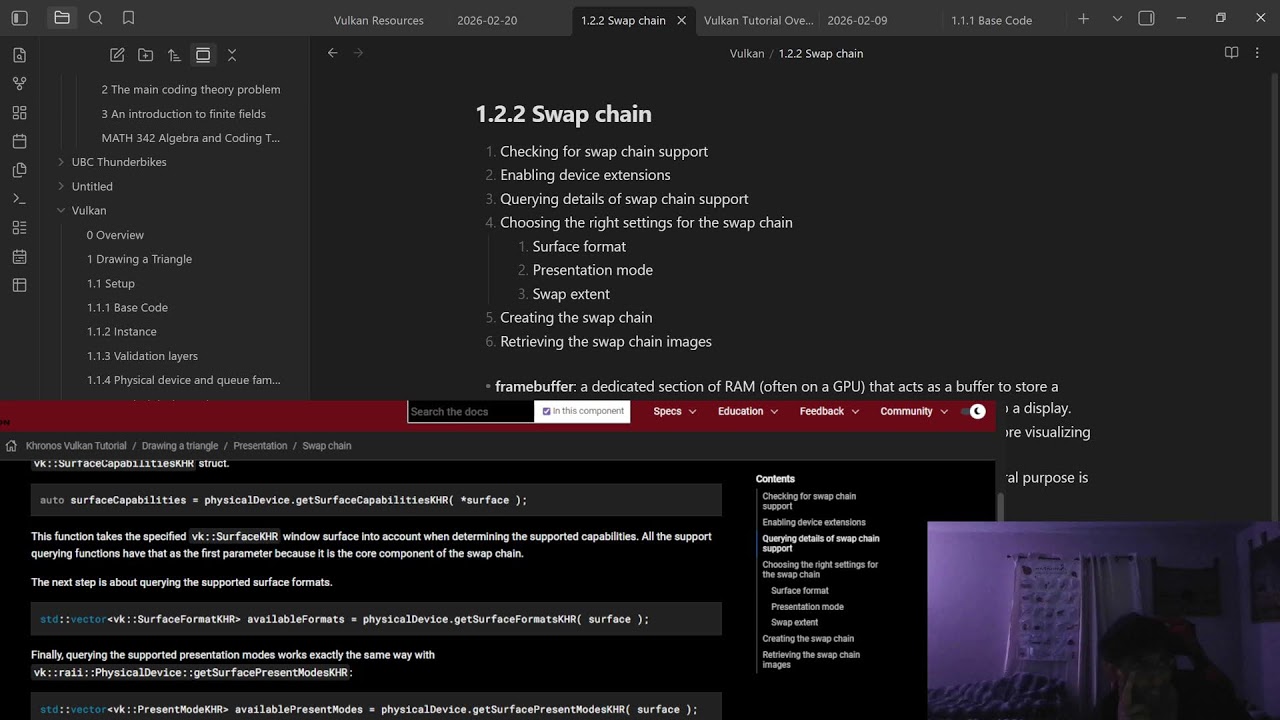Viewport: 1280px width, 720px height.
Task: Switch to Vulkan Resources tab
Action: 378,20
